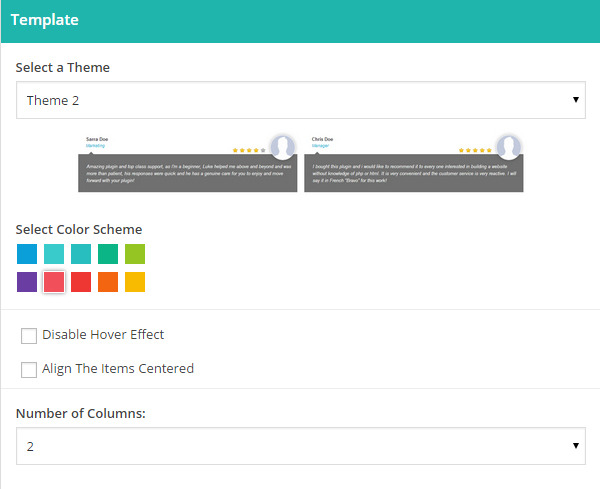Screen dimensions: 600x489
Task: Click Chris Doe's testimonial preview text
Action: tap(414, 173)
